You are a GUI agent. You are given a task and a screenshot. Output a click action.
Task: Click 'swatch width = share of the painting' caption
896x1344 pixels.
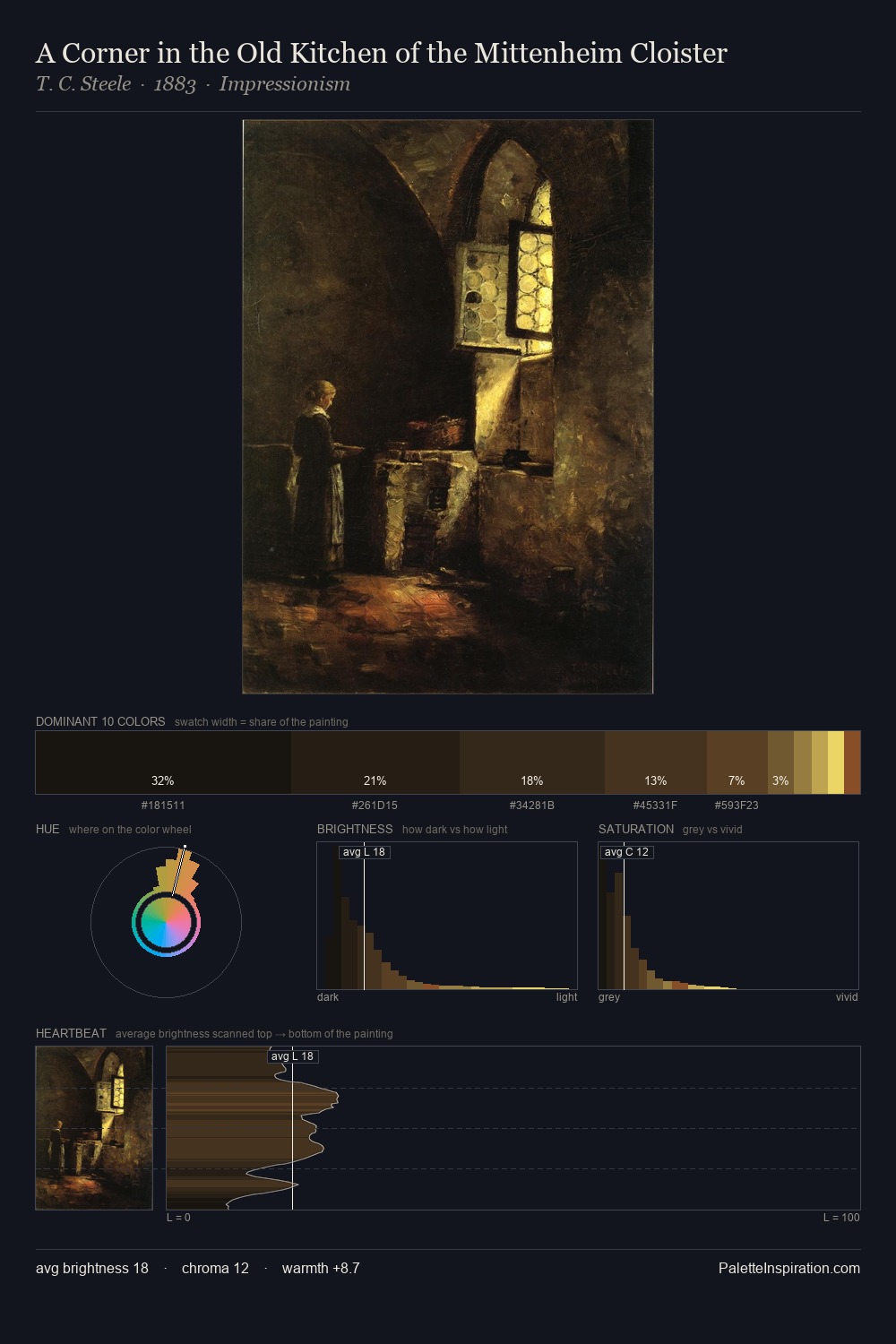[262, 722]
